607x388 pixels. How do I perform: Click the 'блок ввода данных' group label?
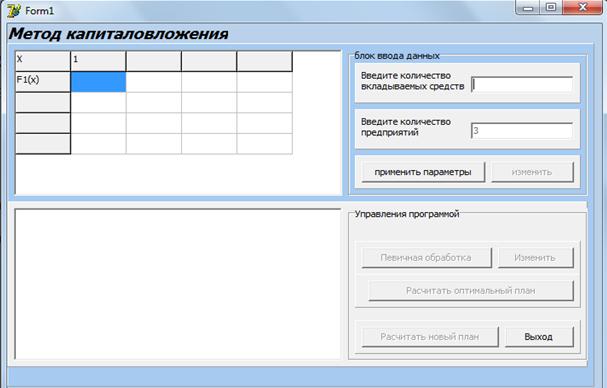(x=397, y=56)
